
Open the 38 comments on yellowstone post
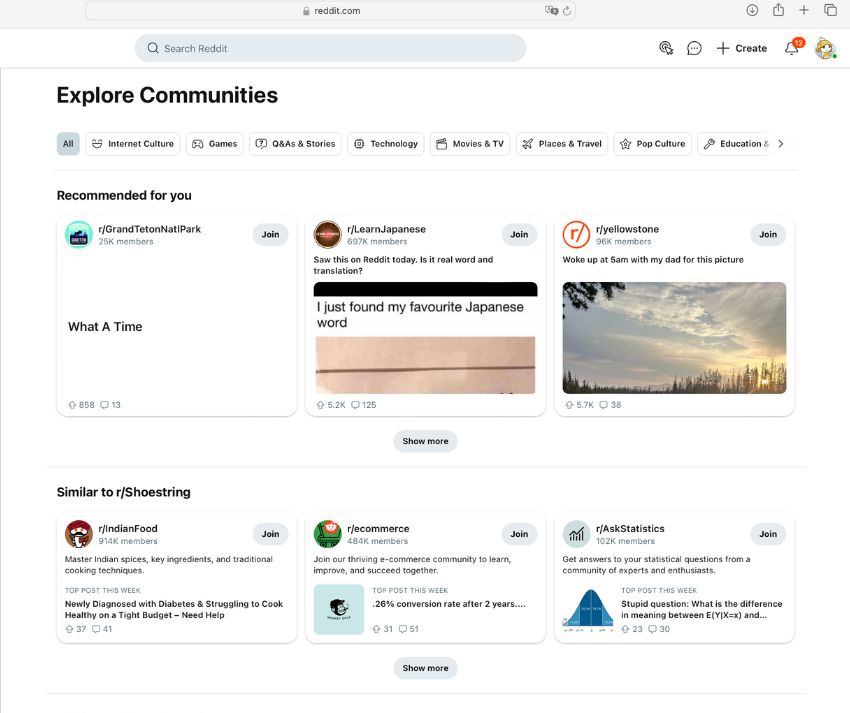610,405
